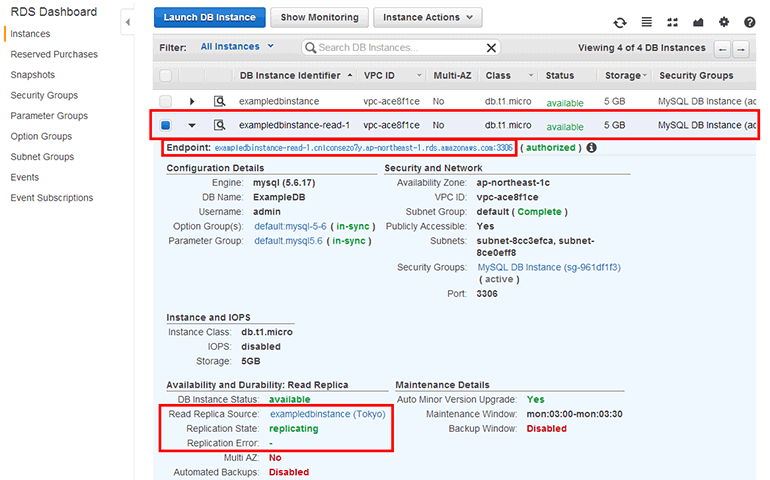Click info icon next to authorized
770x480 pixels.
click(x=591, y=148)
